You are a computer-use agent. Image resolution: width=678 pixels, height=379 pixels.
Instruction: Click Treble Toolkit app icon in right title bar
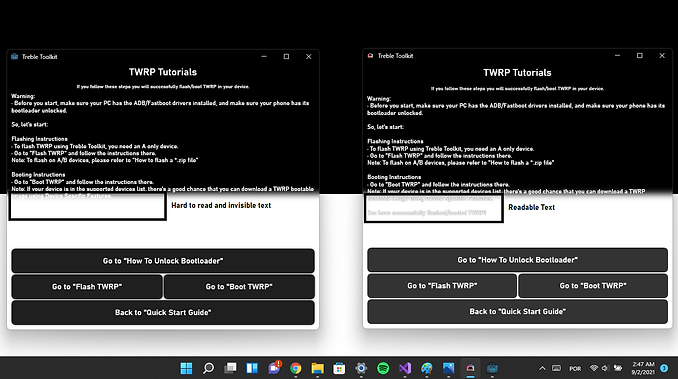[370, 56]
